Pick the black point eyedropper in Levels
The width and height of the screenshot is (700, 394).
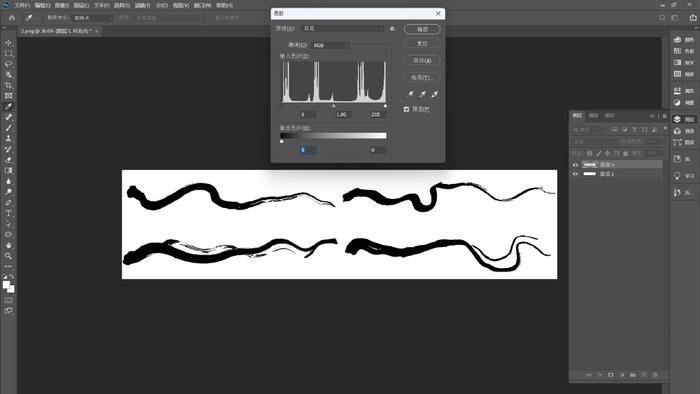[410, 94]
